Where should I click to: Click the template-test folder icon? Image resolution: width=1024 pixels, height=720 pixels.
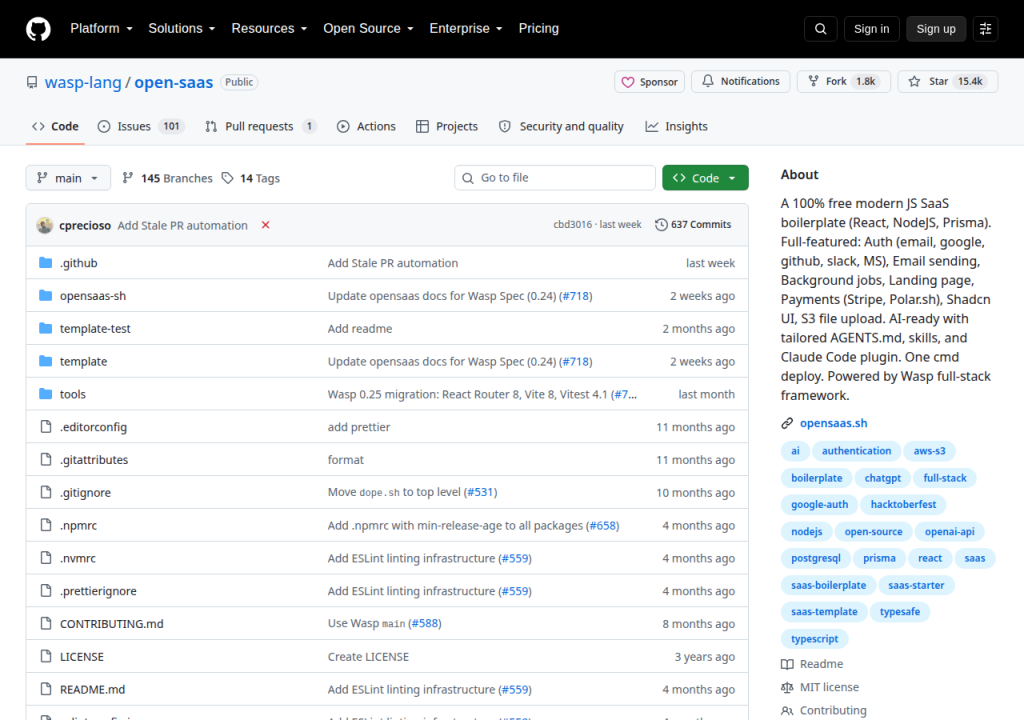pyautogui.click(x=45, y=328)
